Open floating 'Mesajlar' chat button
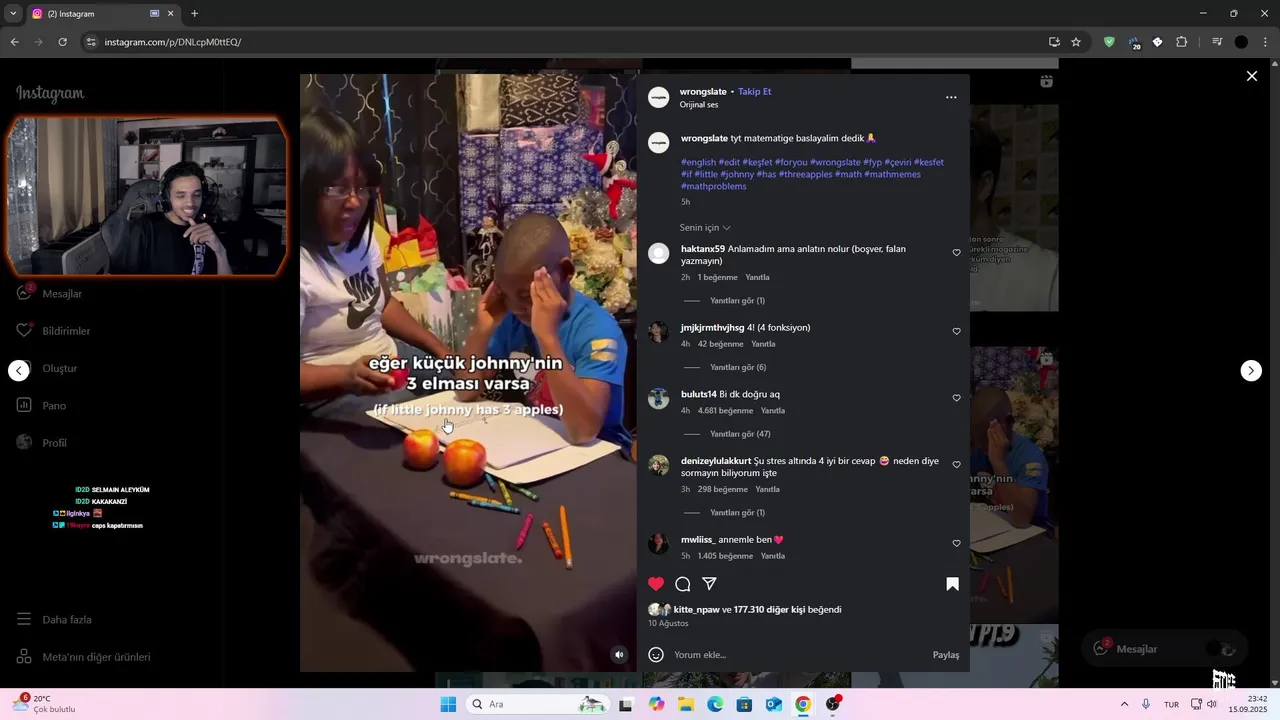This screenshot has width=1280, height=720. 1164,649
